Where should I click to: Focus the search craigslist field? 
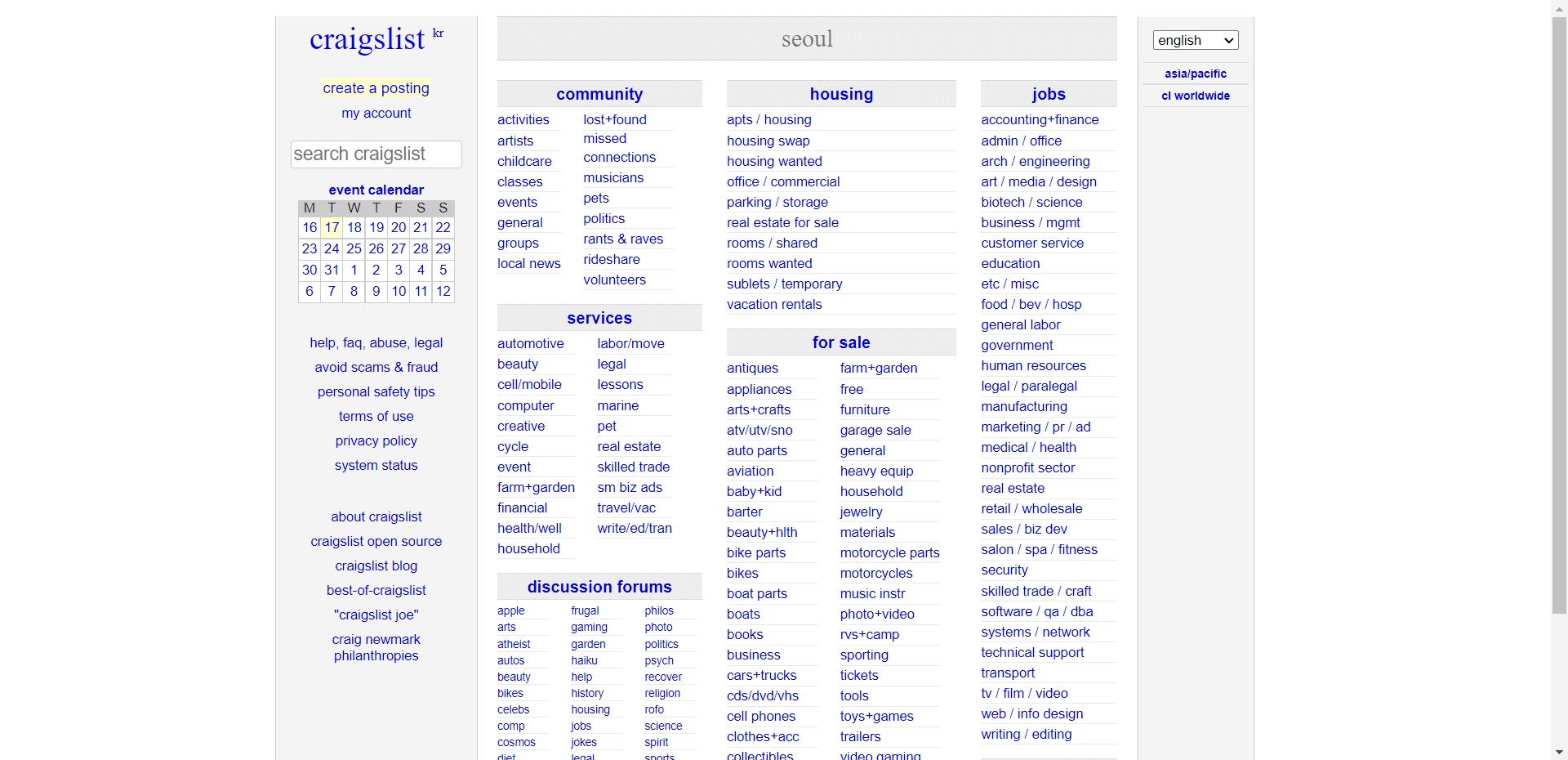point(376,154)
